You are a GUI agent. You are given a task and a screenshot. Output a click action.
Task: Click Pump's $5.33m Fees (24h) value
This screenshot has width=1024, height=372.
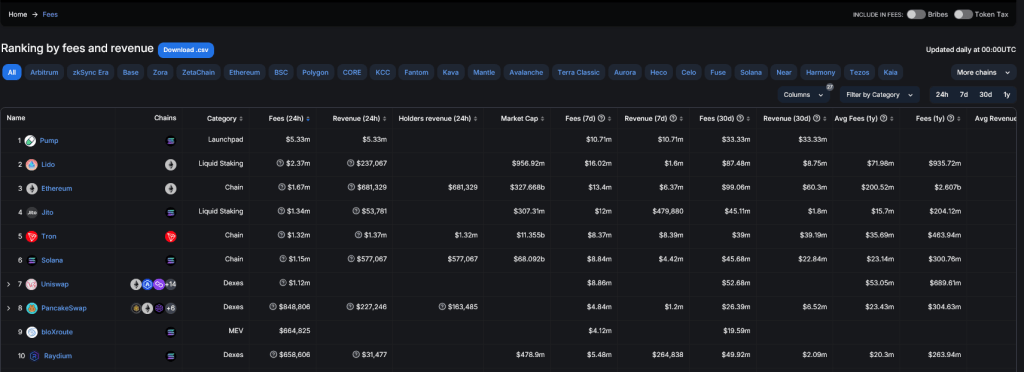(x=298, y=140)
